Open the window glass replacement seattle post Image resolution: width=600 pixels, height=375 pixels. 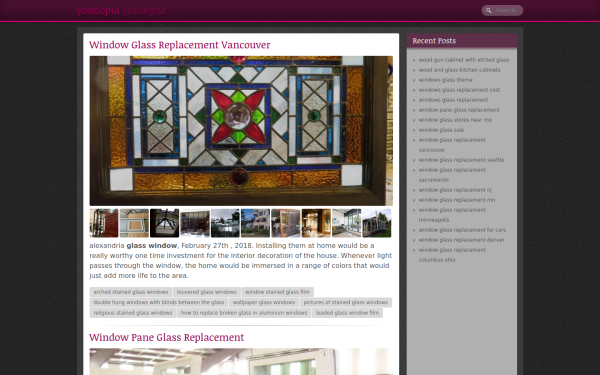point(461,160)
